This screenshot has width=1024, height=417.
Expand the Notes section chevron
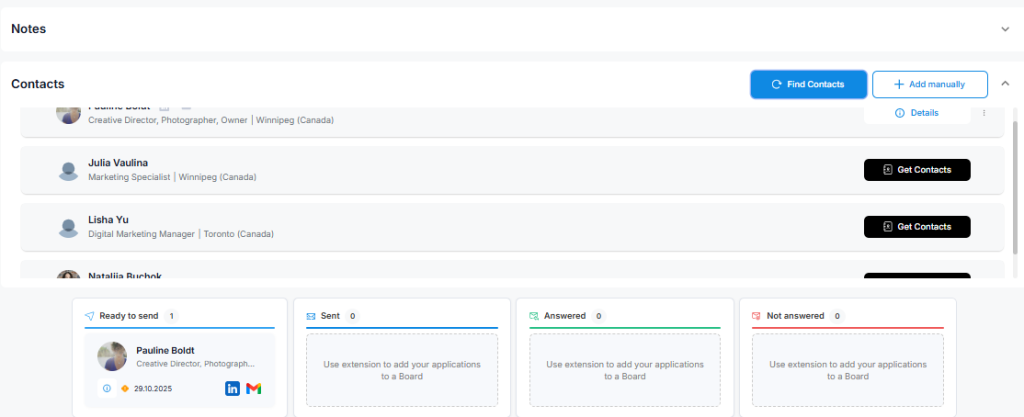(x=1005, y=29)
